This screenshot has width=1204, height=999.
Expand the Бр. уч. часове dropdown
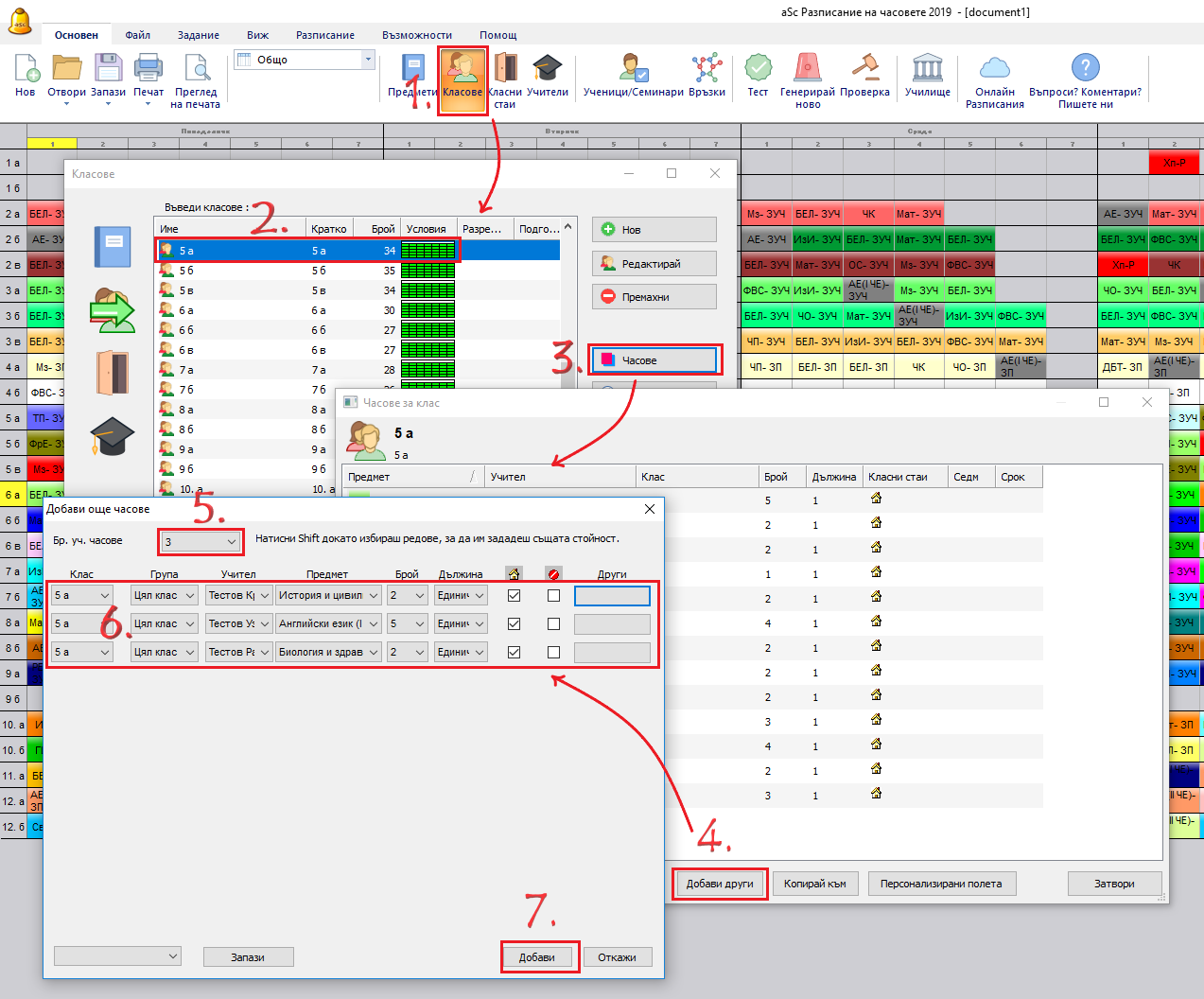[231, 542]
